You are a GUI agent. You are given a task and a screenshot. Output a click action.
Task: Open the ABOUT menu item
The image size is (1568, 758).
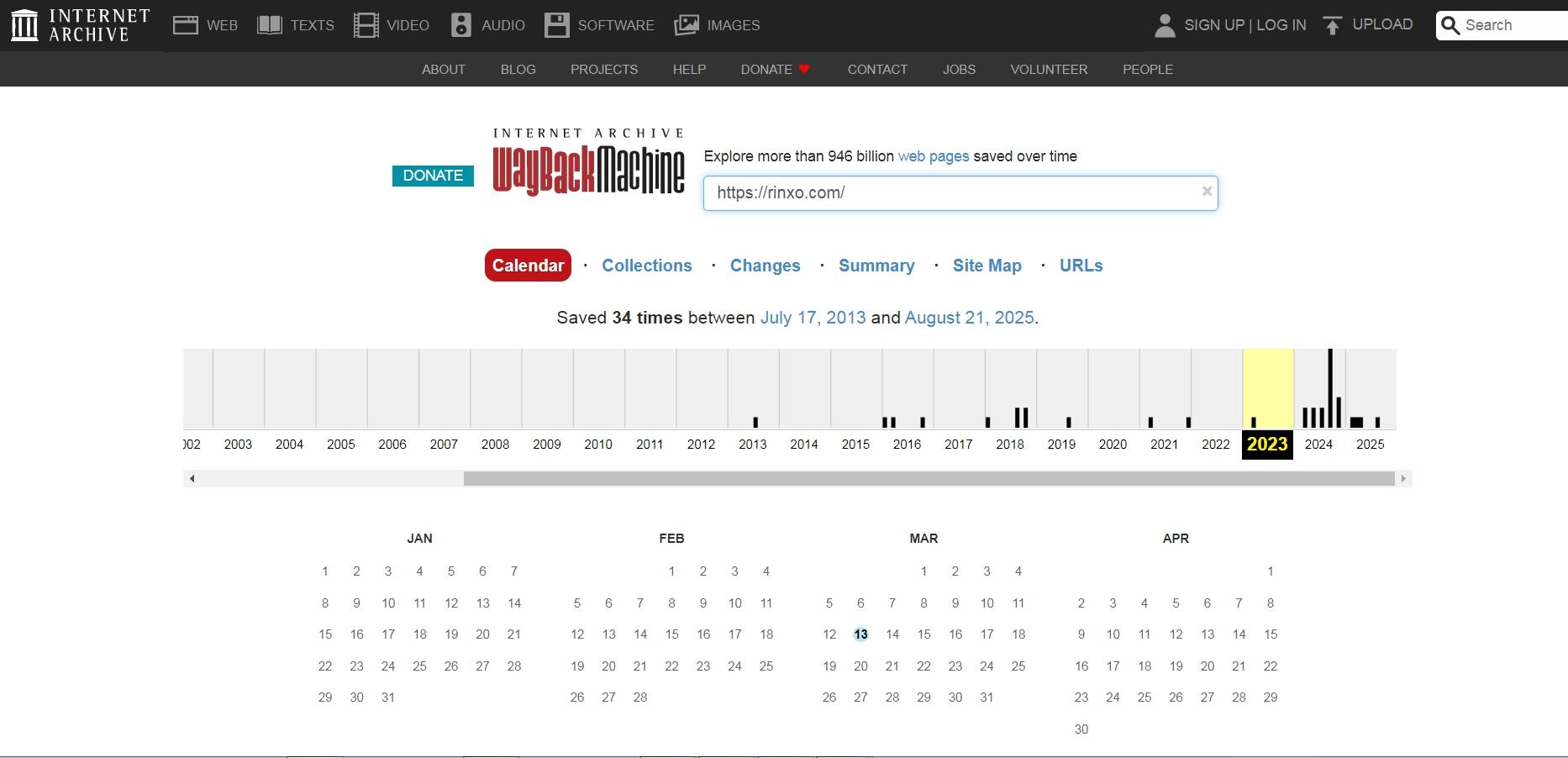click(x=444, y=70)
